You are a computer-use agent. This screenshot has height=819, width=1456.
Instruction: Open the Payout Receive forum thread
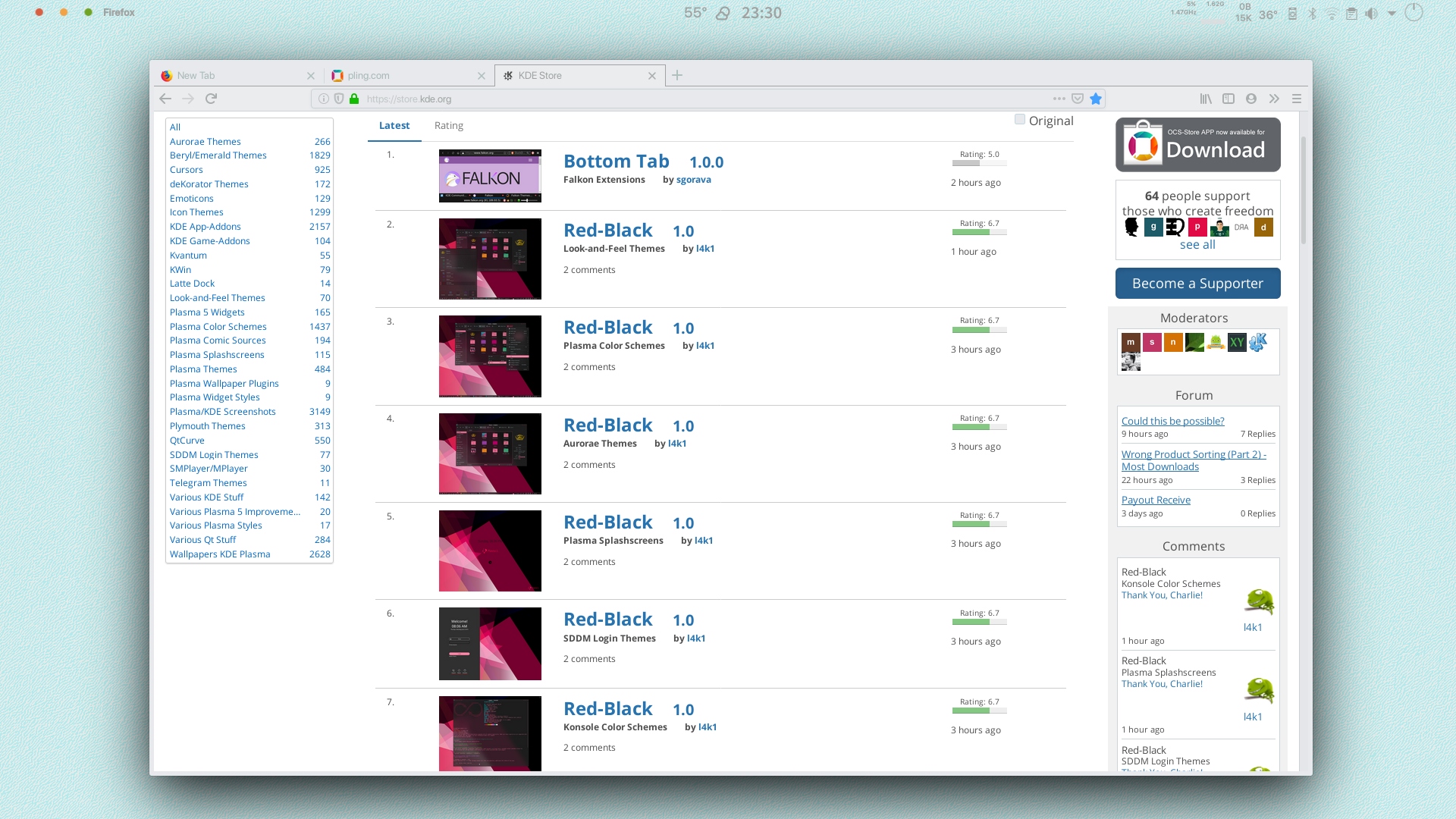(1156, 500)
